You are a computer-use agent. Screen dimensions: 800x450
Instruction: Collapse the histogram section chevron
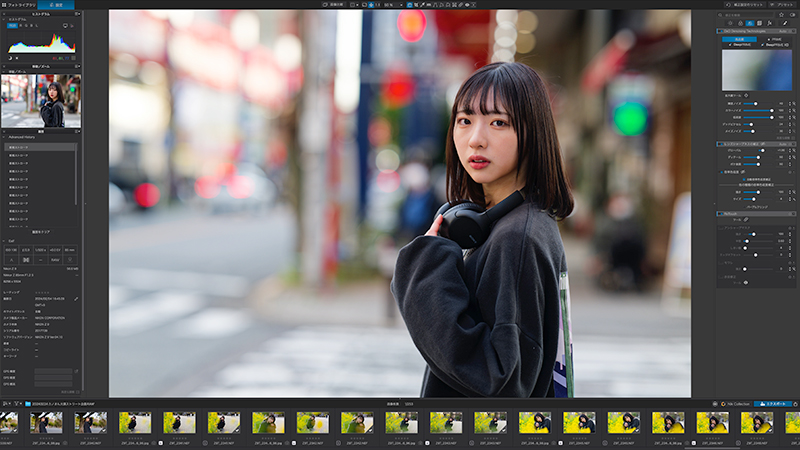[4, 19]
